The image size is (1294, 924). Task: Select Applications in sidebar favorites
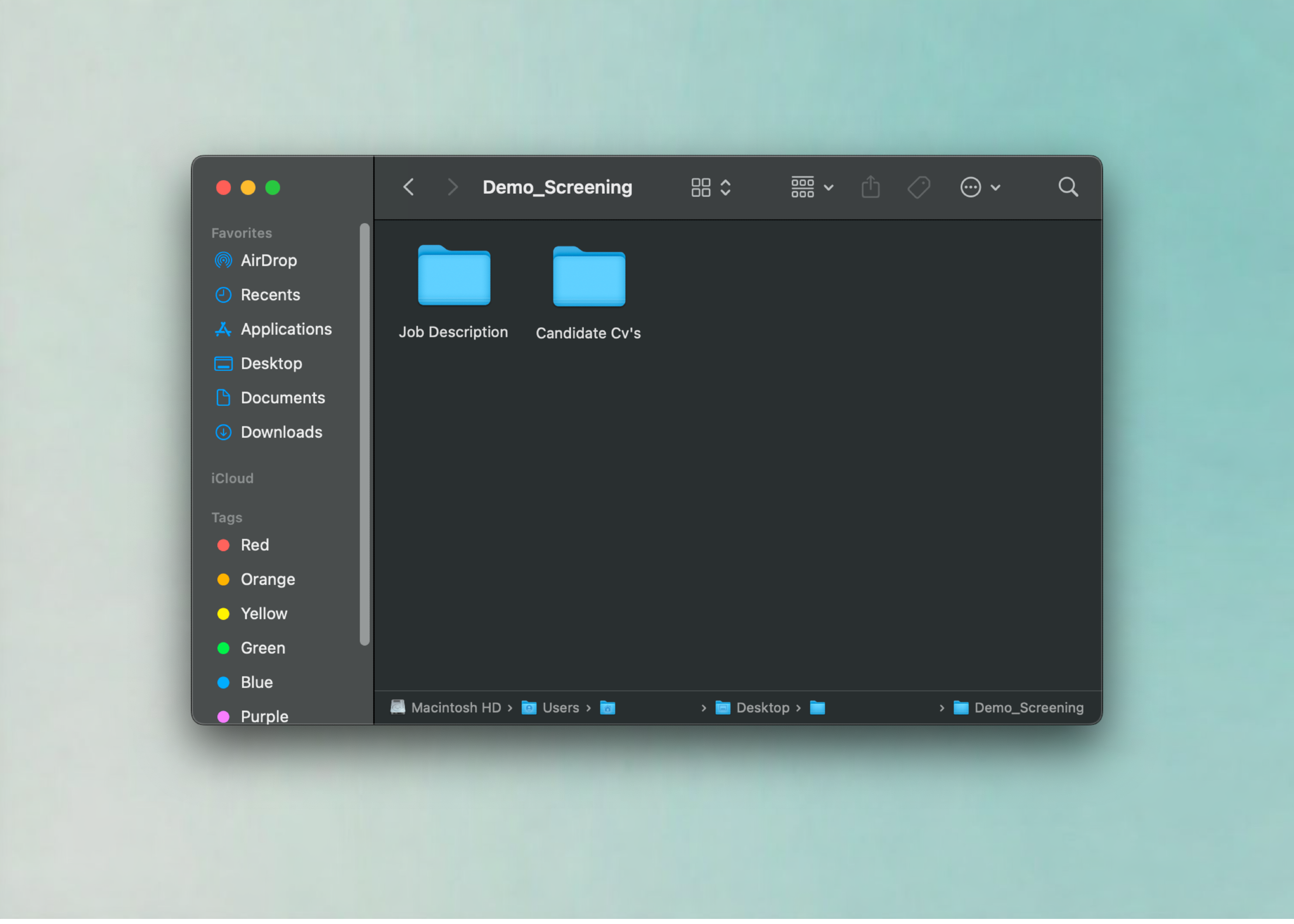(x=286, y=329)
